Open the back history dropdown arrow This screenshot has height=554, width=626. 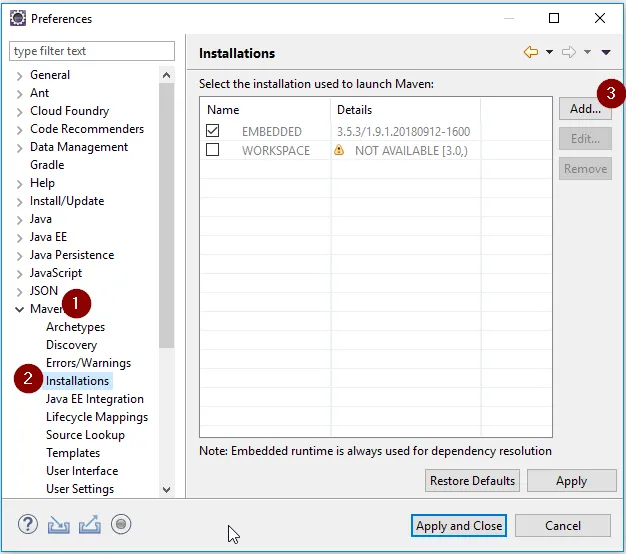click(x=549, y=53)
